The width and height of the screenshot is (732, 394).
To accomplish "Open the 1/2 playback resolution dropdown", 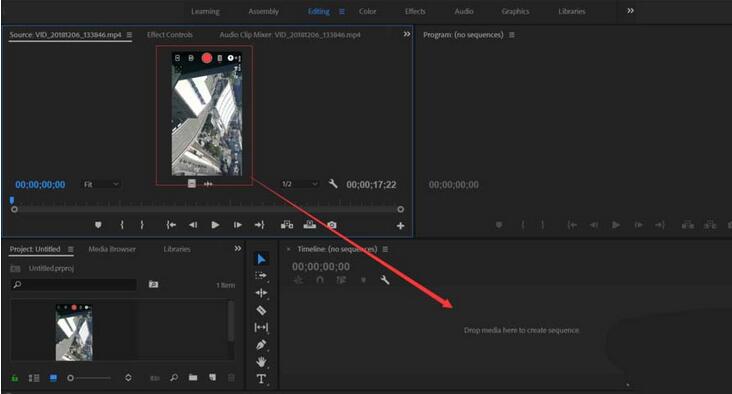I will point(300,184).
